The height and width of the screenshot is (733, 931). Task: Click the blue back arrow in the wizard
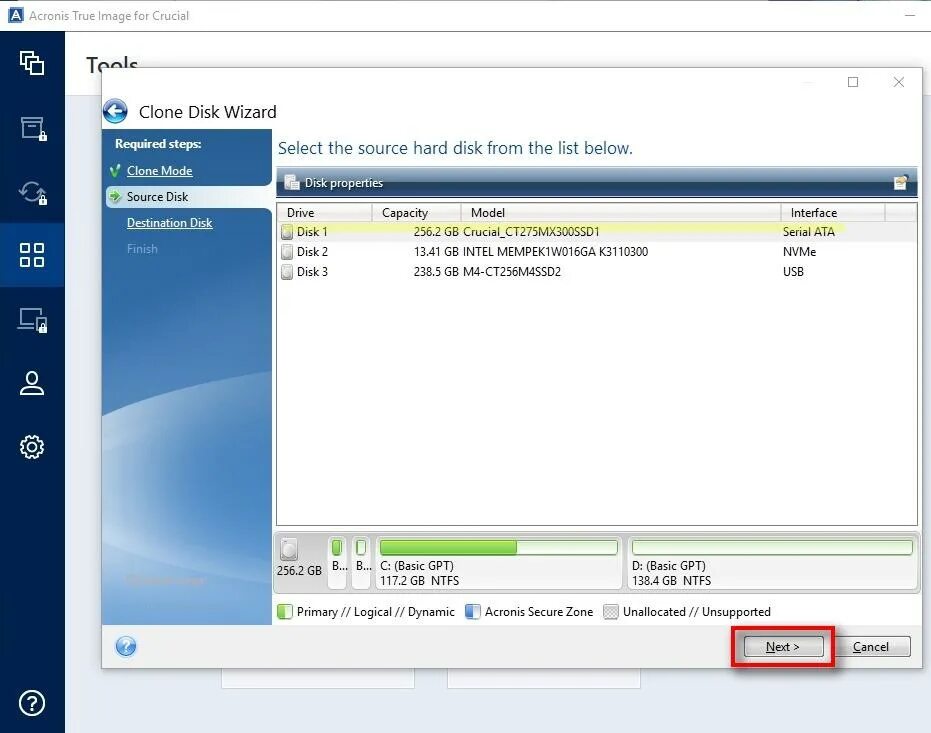coord(115,111)
